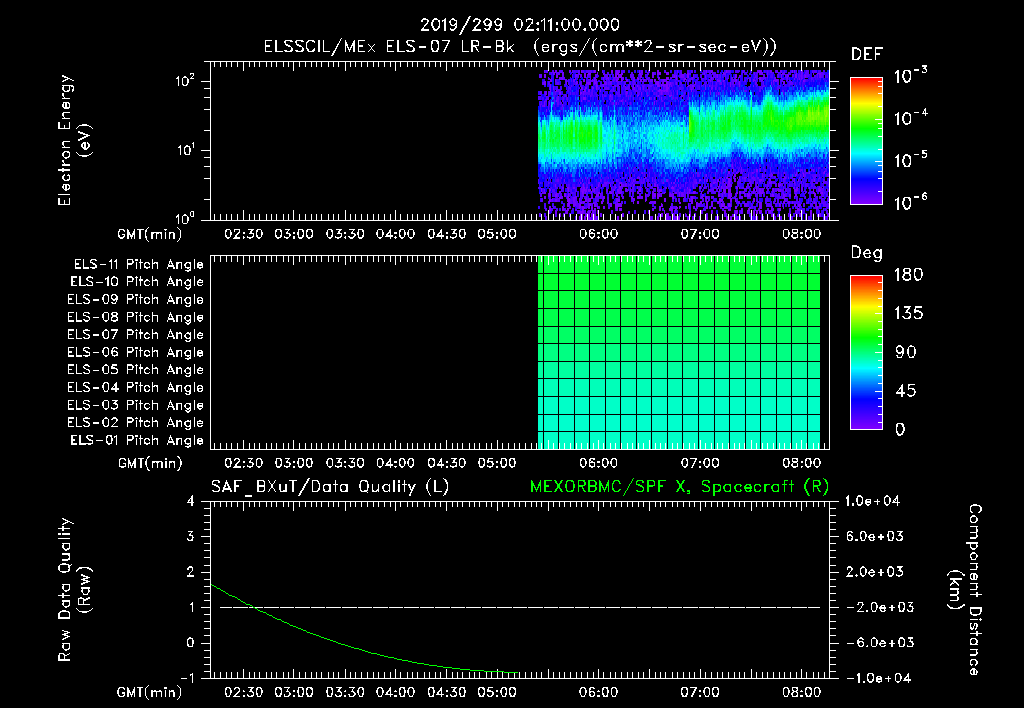This screenshot has height=708, width=1024.
Task: Click the 10^-6 DEF color bar value
Action: pyautogui.click(x=910, y=201)
